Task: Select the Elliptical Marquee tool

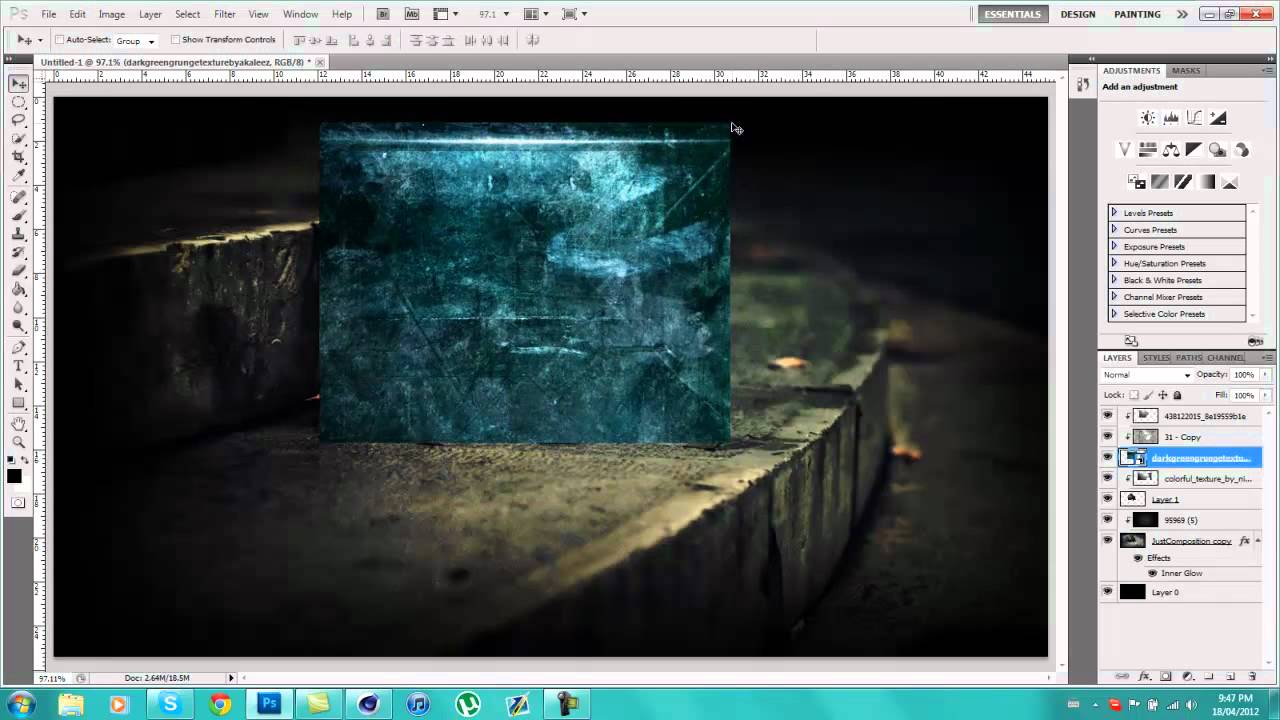Action: (x=19, y=102)
